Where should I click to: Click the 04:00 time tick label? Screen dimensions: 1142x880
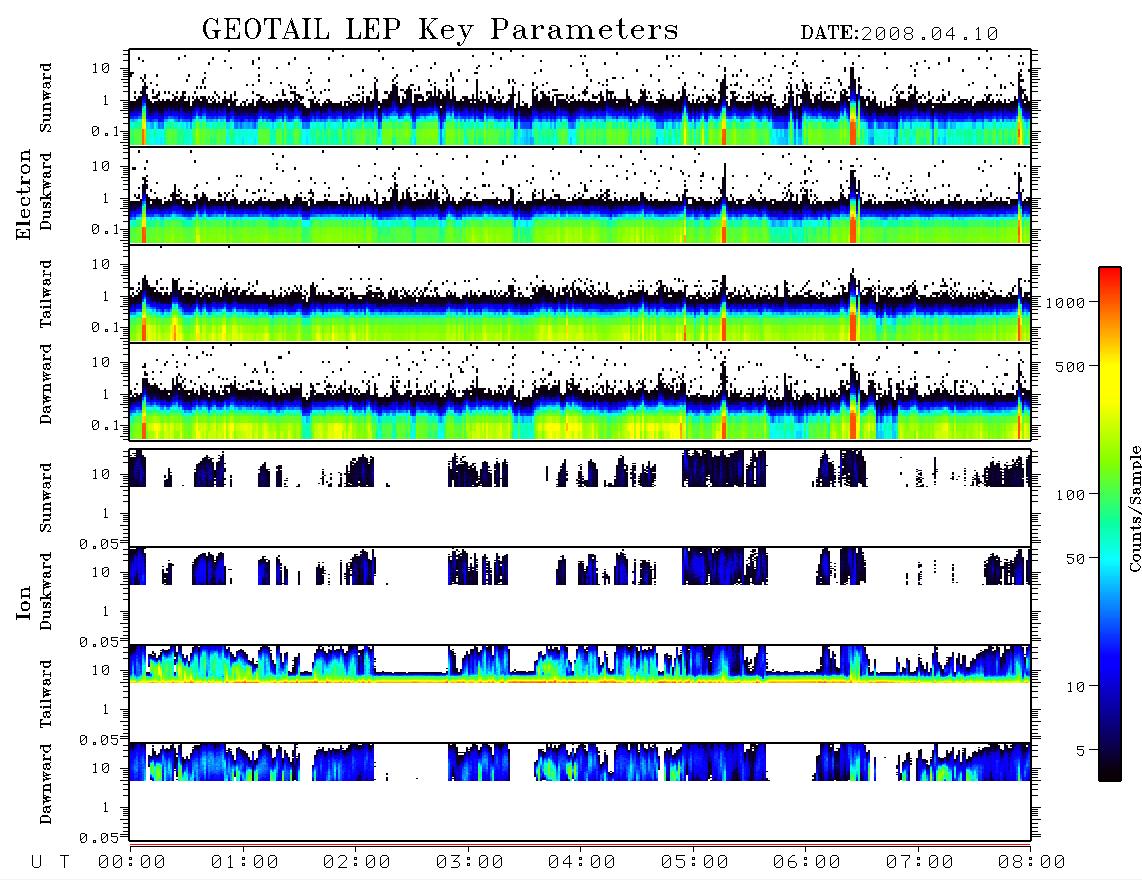click(x=582, y=862)
